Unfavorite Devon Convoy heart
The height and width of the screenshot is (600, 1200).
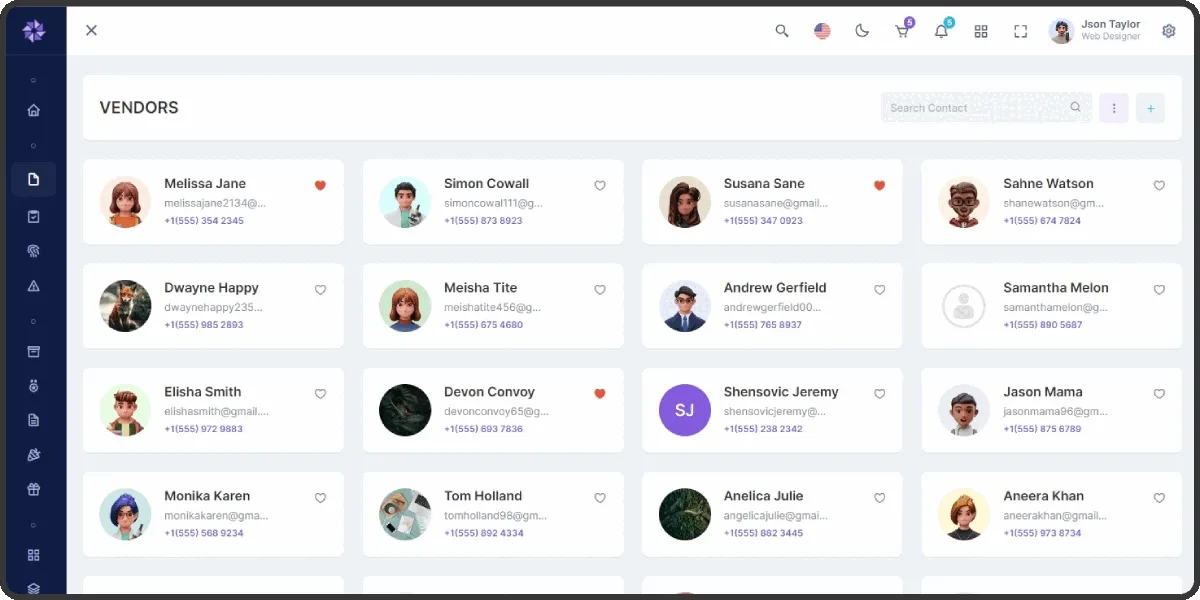[x=600, y=394]
